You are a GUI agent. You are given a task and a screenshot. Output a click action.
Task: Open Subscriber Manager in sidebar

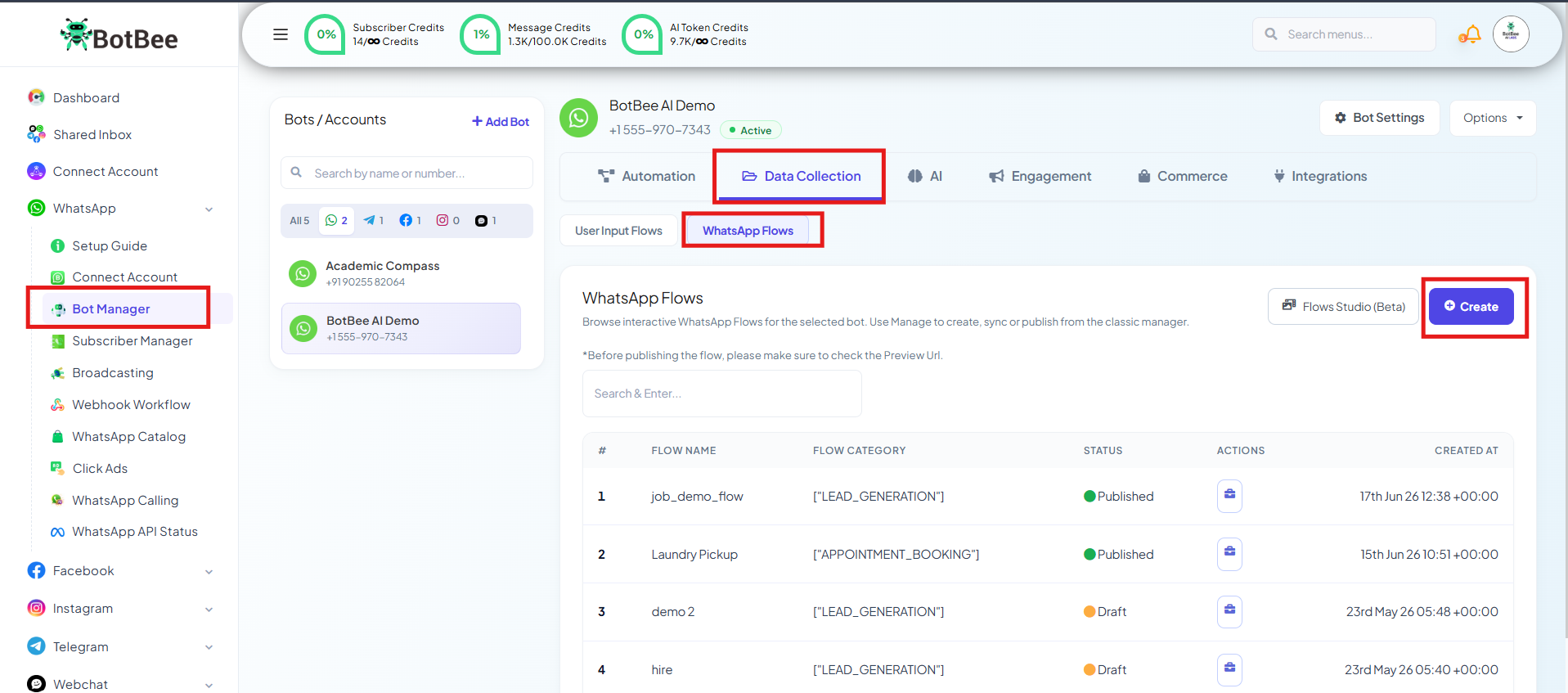pyautogui.click(x=132, y=341)
